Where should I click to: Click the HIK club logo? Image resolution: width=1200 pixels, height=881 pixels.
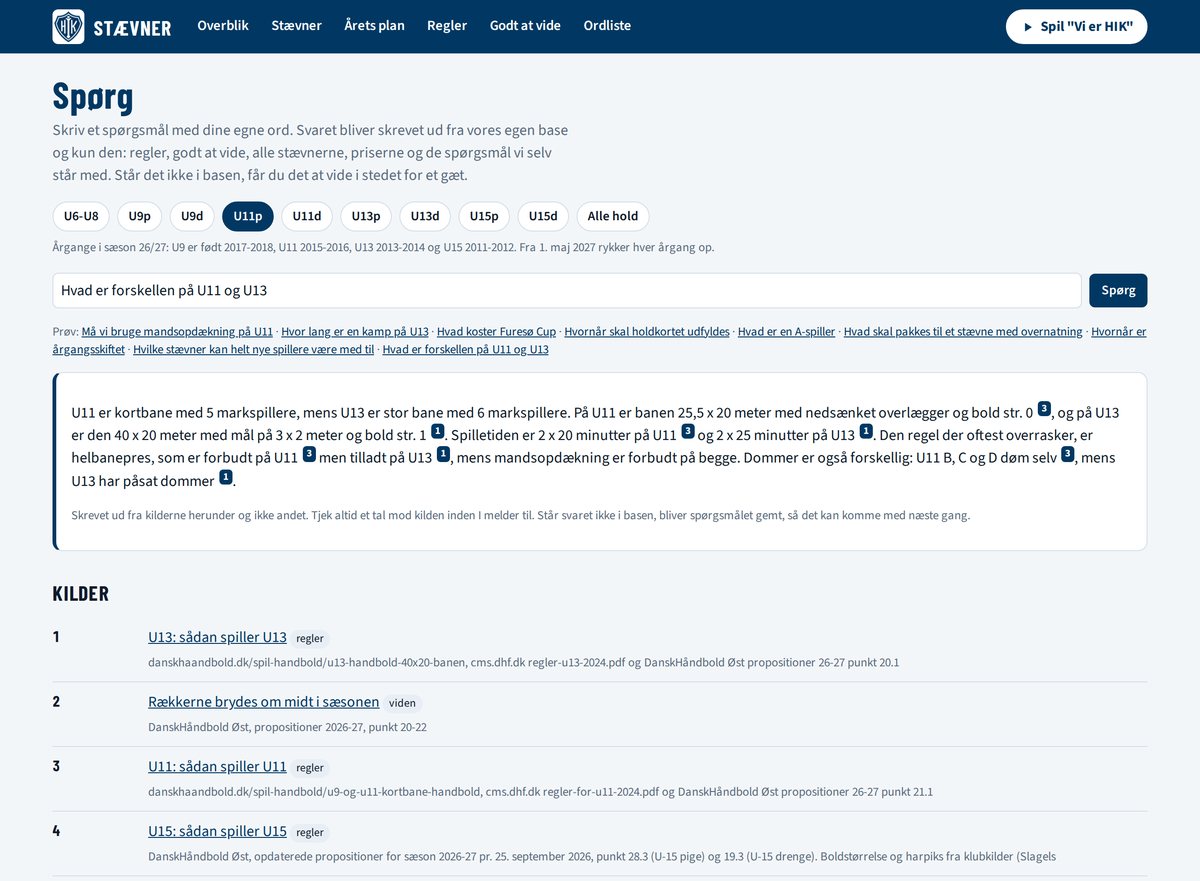(x=68, y=26)
